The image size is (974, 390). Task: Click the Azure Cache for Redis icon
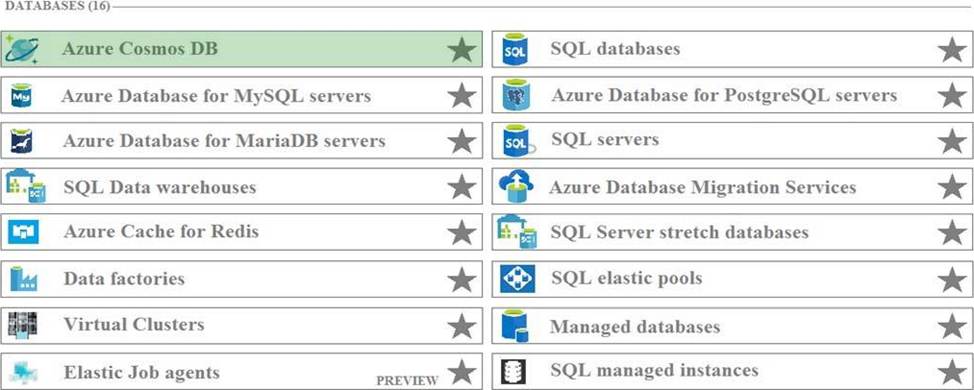[x=24, y=232]
